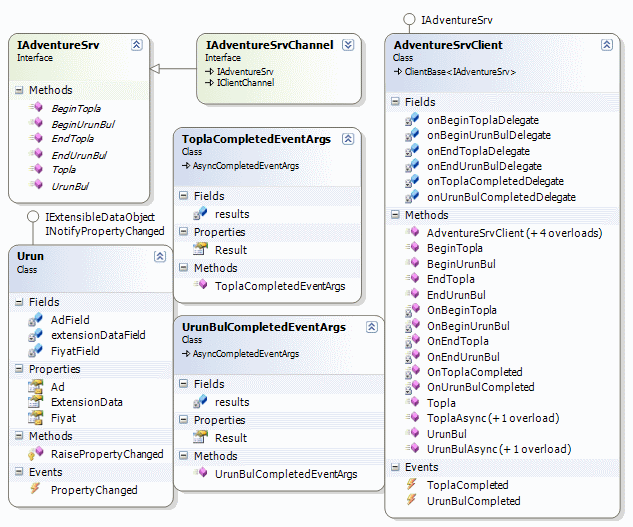Viewport: 633px width, 527px height.
Task: Collapse the UrunBulCompletedEventArgs class shape
Action: (371, 327)
